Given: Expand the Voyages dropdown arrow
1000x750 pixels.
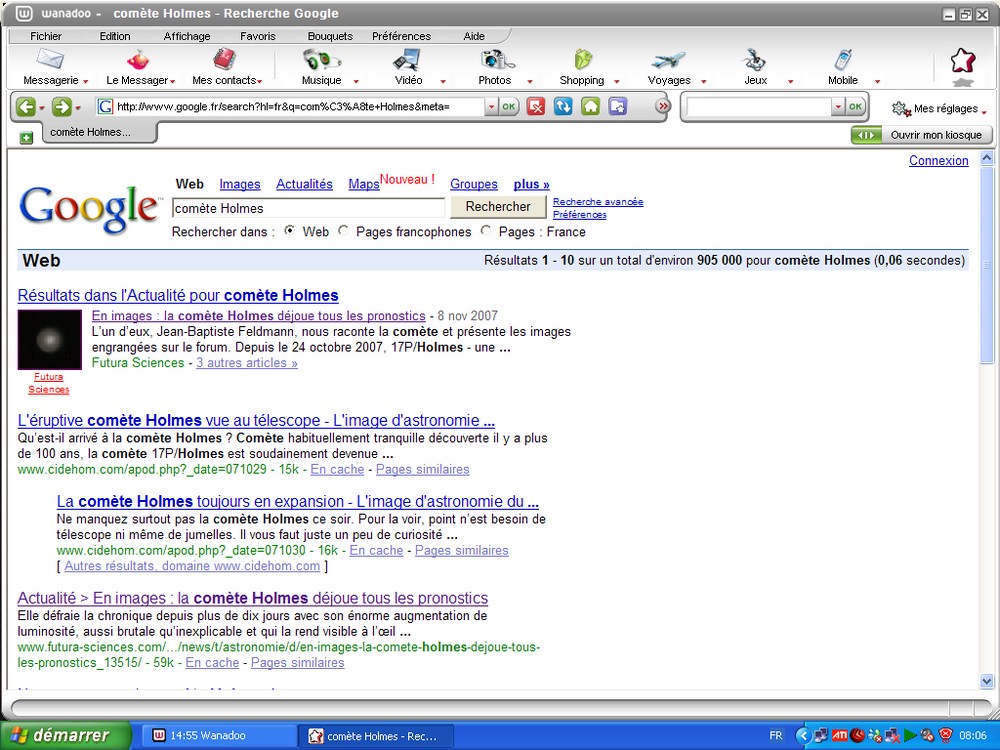Looking at the screenshot, I should tap(703, 82).
